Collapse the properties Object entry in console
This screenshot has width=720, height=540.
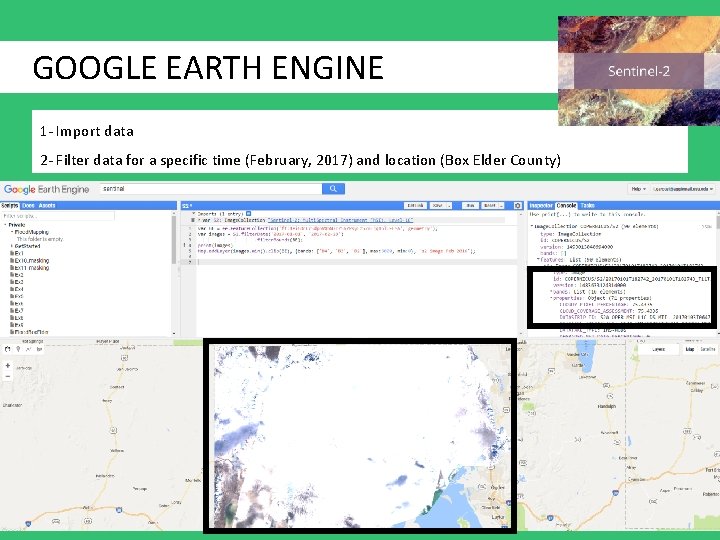point(551,298)
